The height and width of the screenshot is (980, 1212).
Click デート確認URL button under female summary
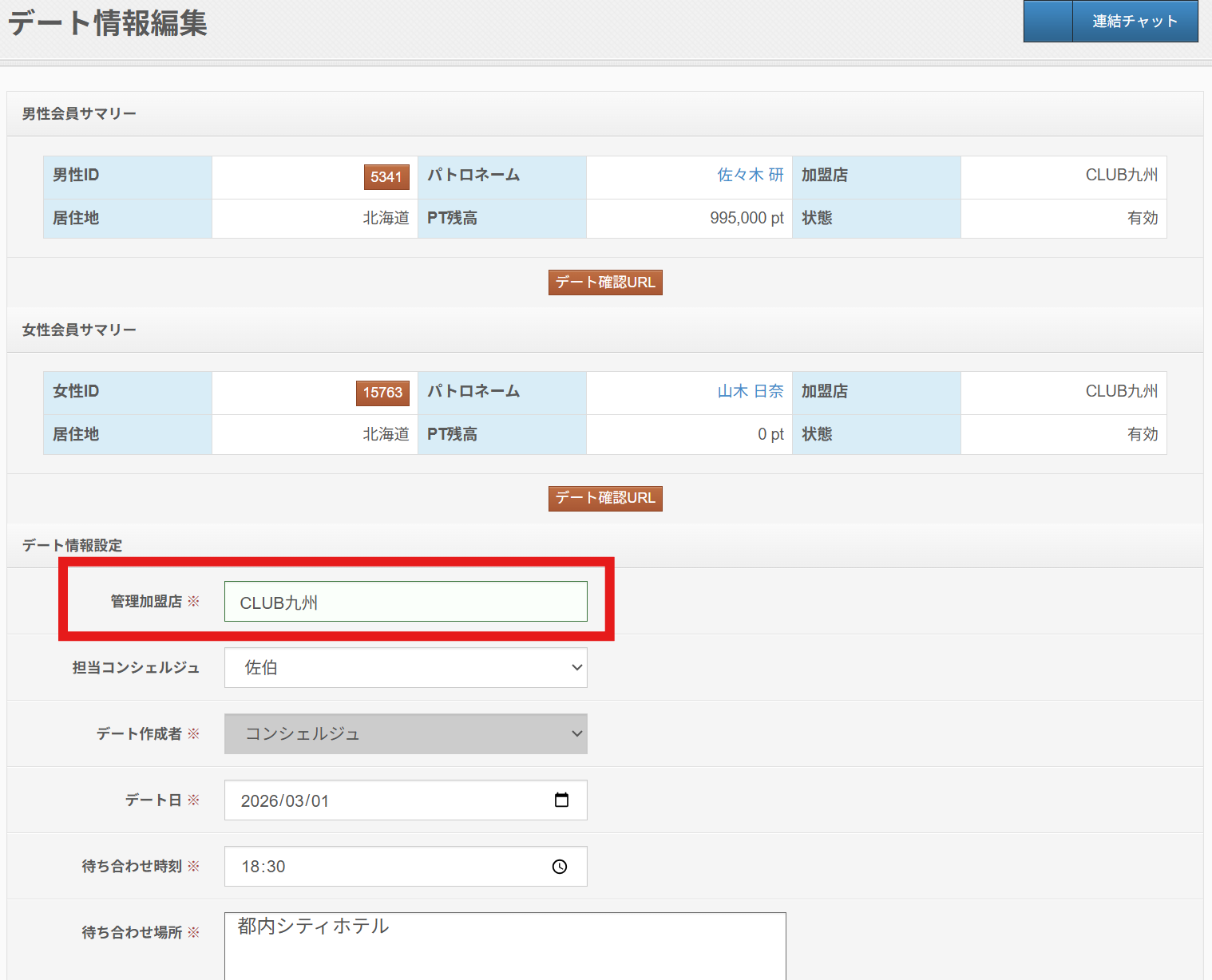605,498
